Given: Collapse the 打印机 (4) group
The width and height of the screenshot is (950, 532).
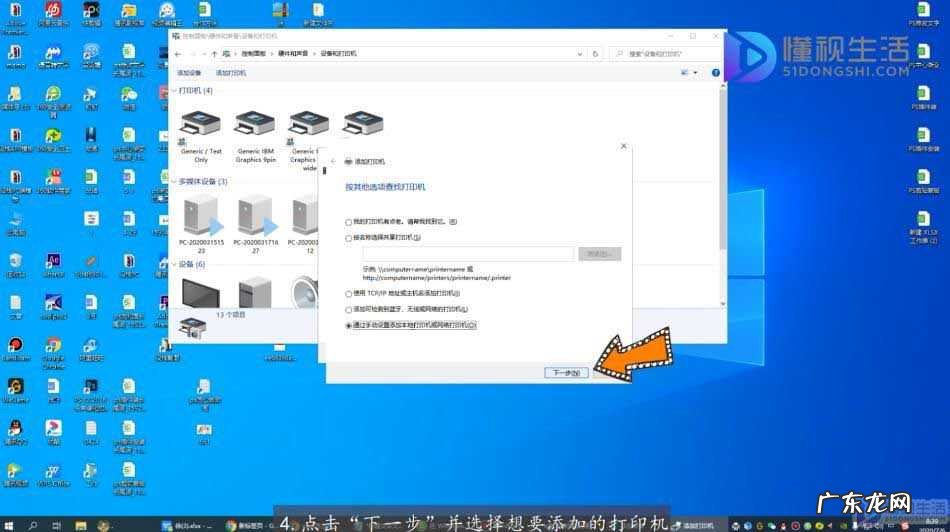Looking at the screenshot, I should pos(174,91).
